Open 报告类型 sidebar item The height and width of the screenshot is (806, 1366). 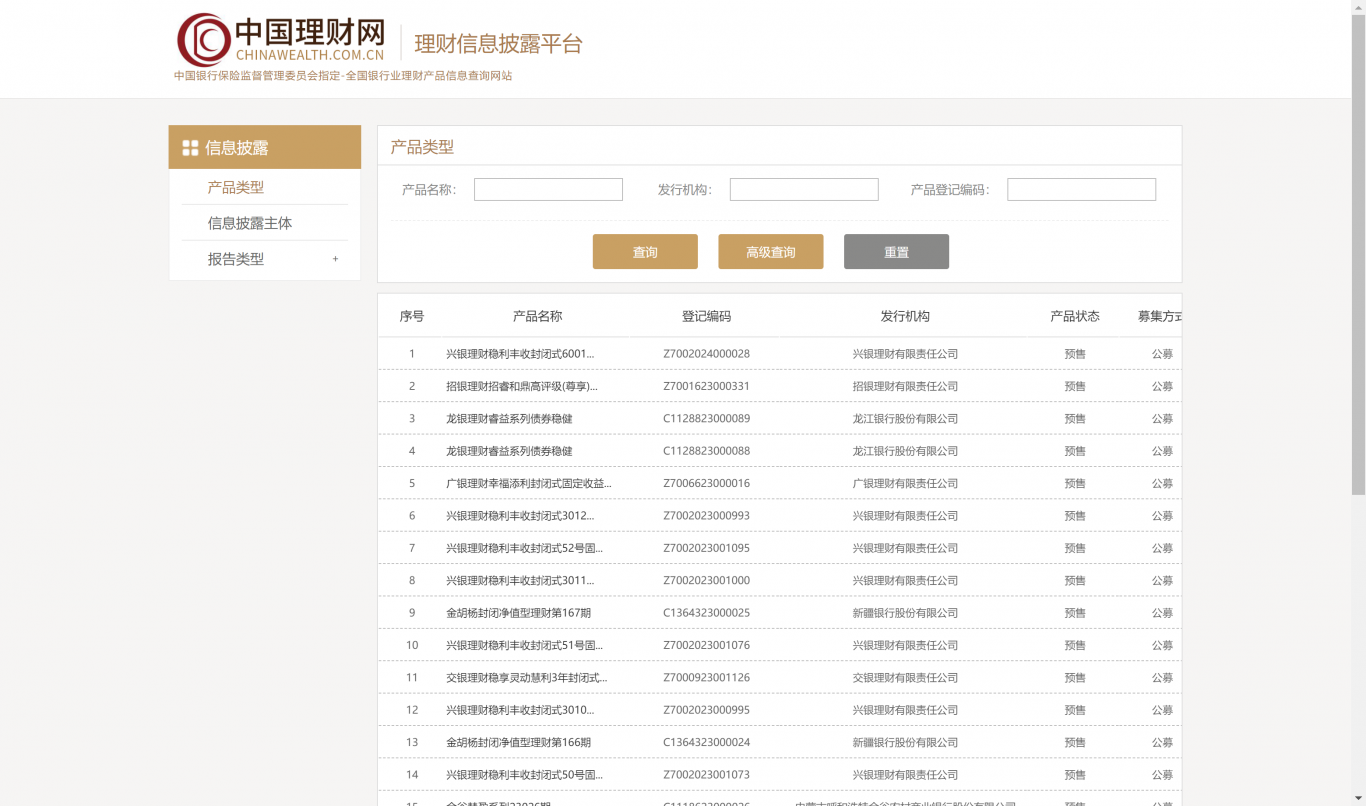236,259
